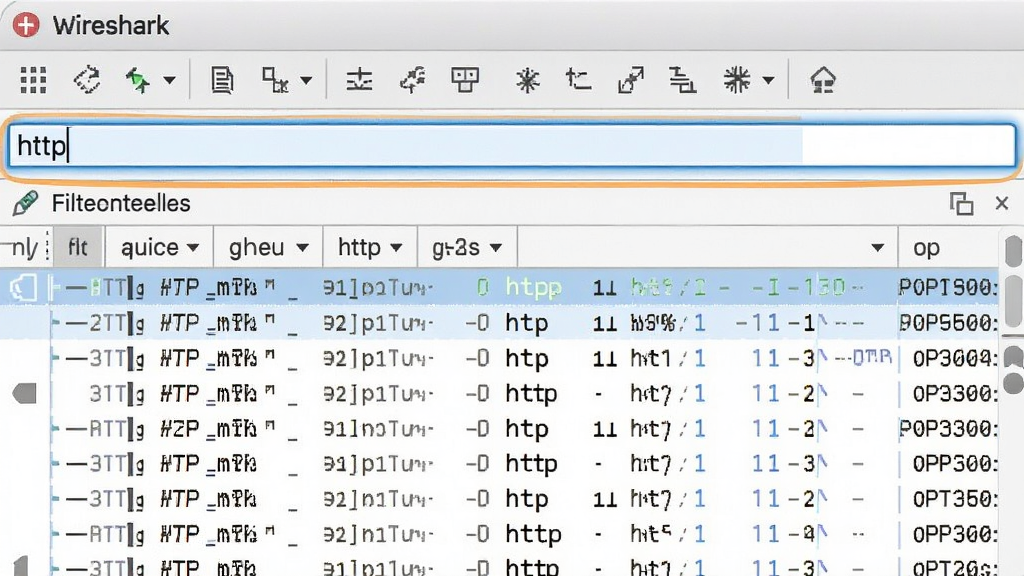Open dropdown arrow beside green arrow icon

[169, 81]
